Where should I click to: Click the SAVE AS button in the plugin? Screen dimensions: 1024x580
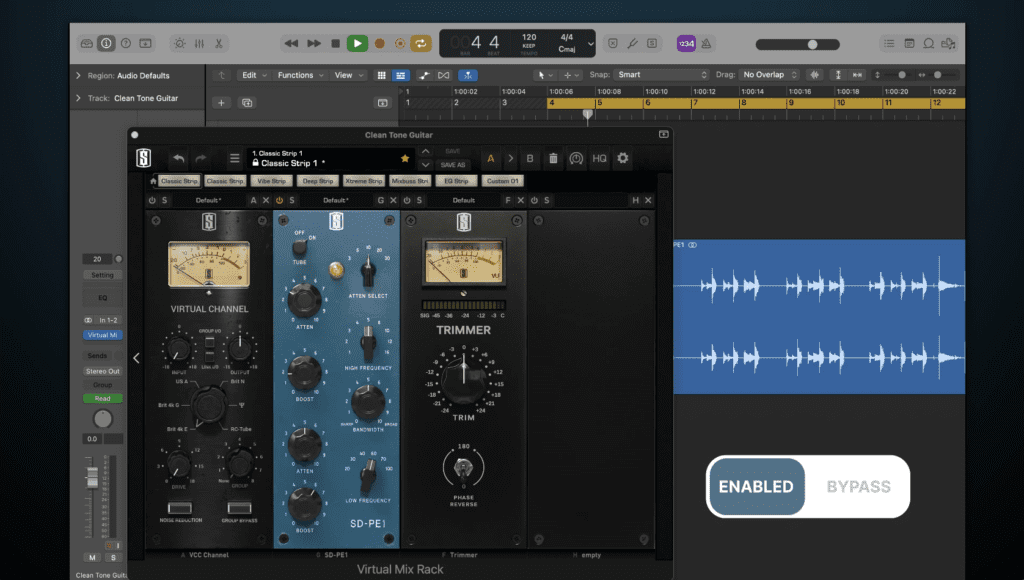pos(452,162)
